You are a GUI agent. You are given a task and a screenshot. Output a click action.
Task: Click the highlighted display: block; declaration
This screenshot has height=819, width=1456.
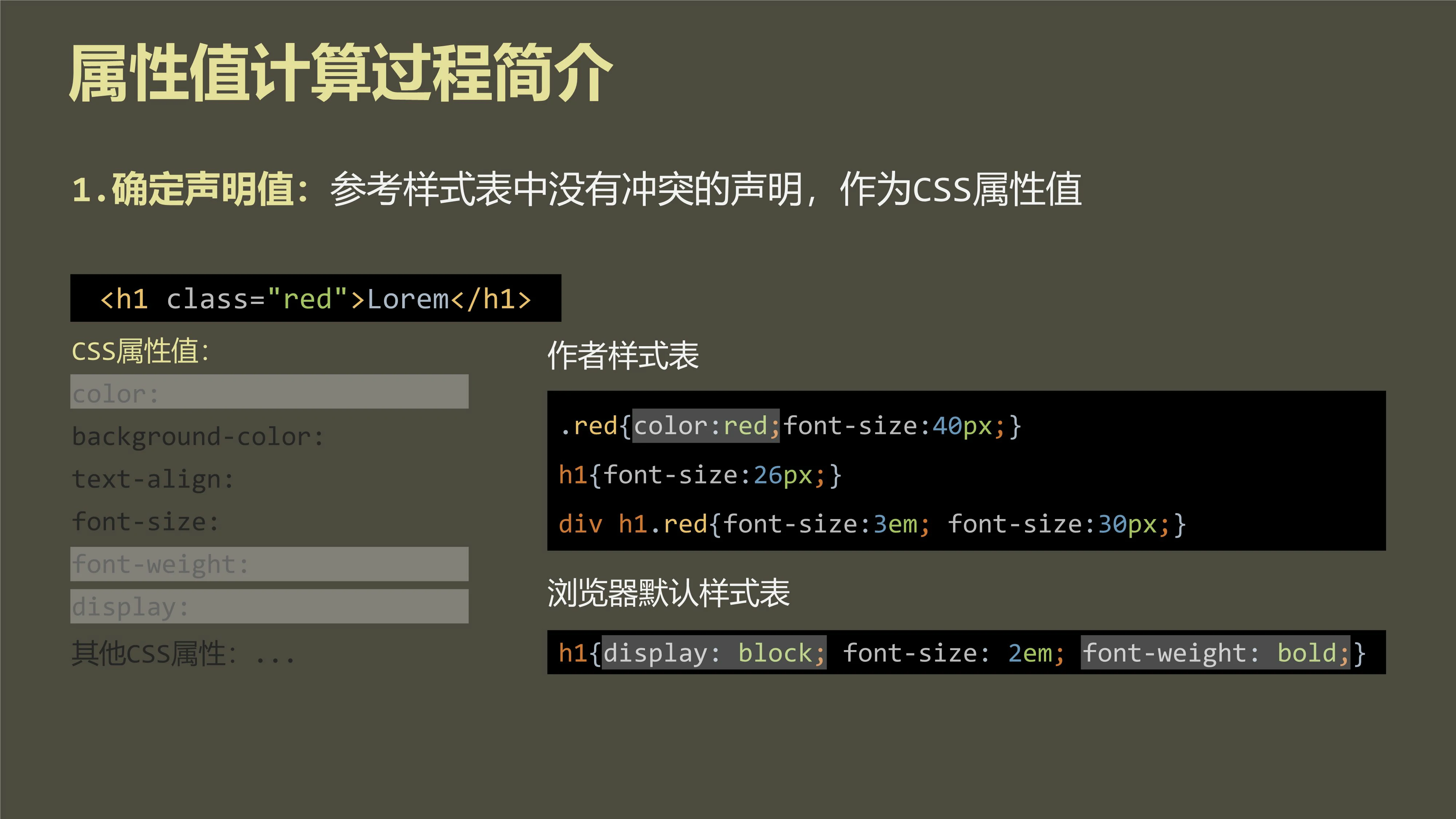click(713, 653)
